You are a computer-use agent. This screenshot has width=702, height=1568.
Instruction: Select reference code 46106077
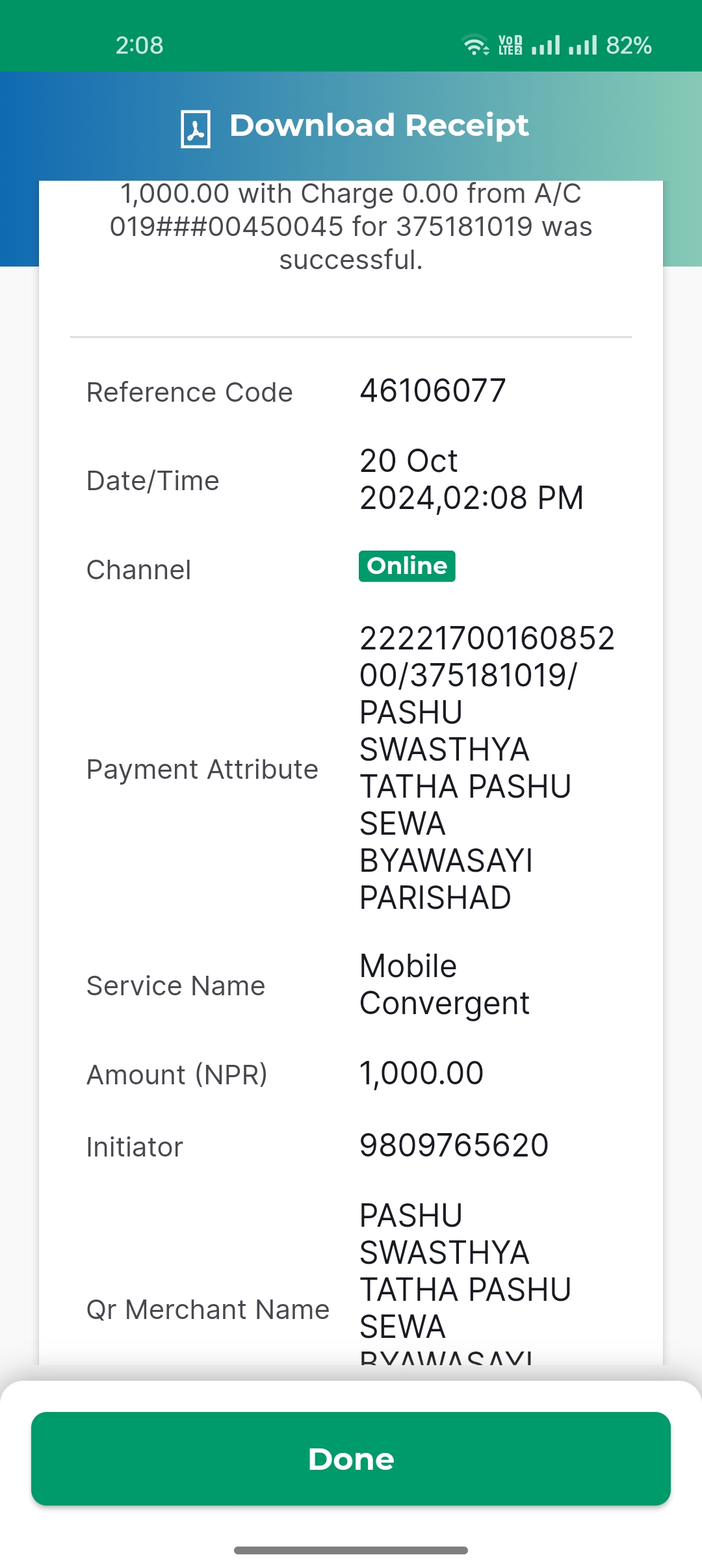[x=433, y=391]
